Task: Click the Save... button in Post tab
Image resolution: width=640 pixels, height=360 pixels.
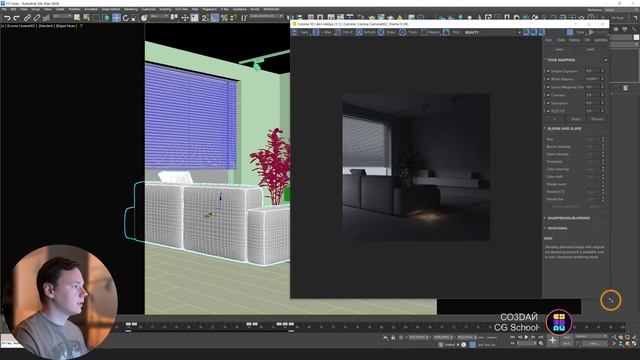Action: click(x=559, y=49)
